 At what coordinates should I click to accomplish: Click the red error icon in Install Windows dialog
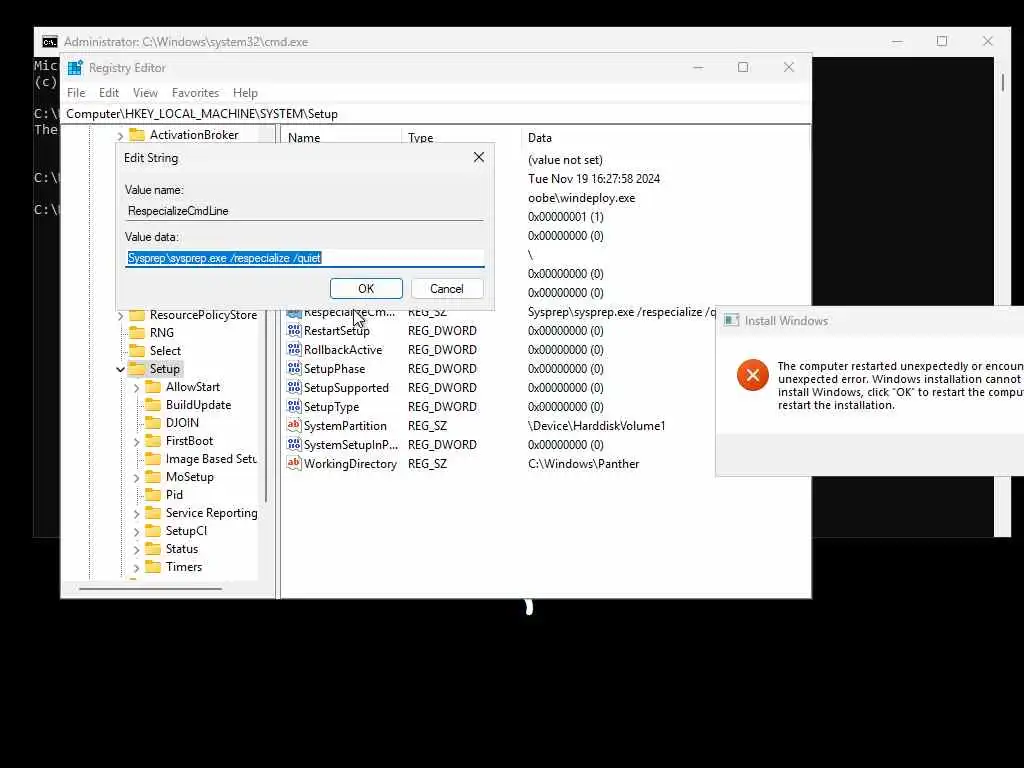(752, 375)
